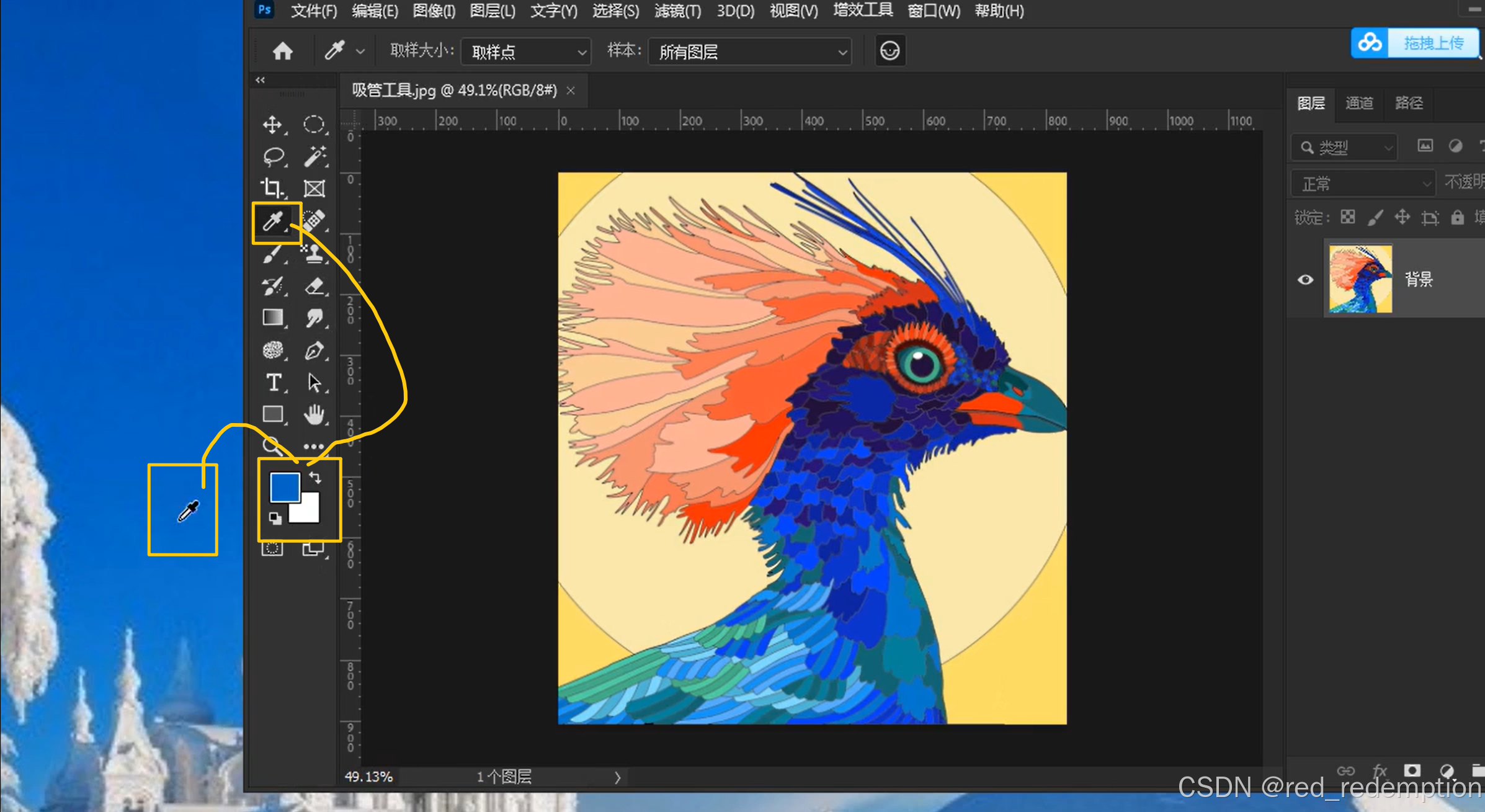This screenshot has height=812, width=1485.
Task: Select the Magic Wand tool
Action: point(314,156)
